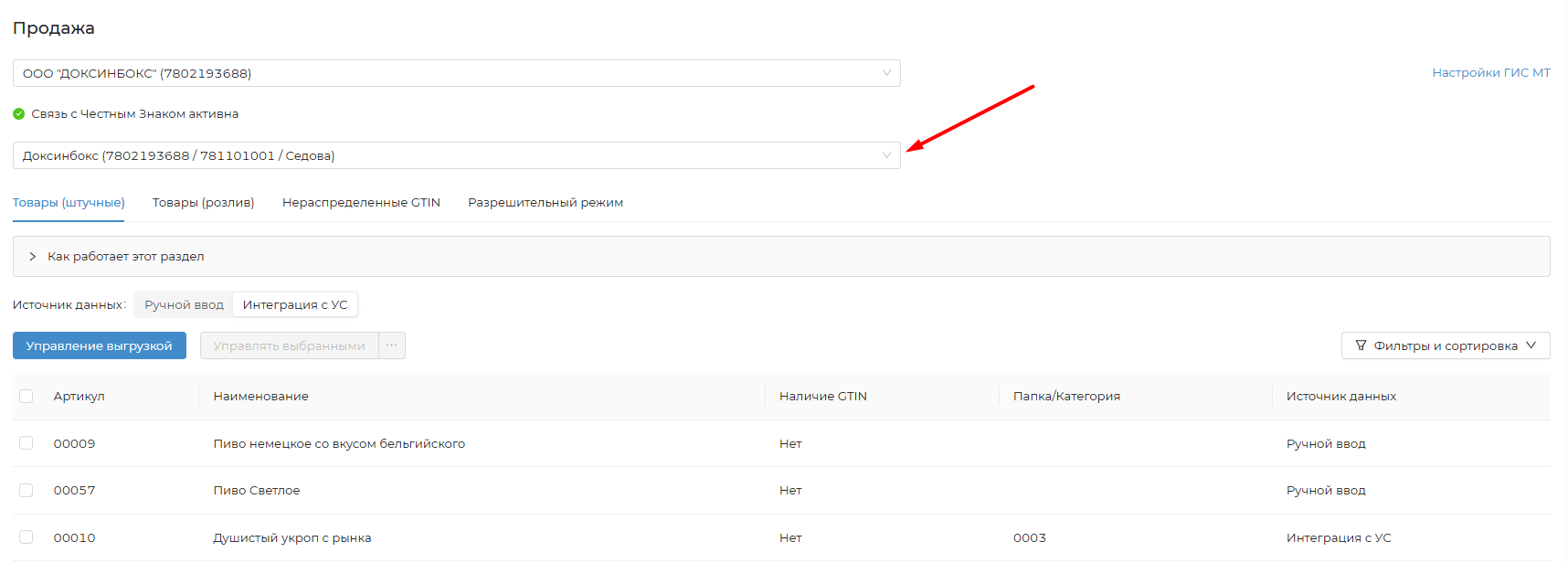Select the Товары (штучные) tab
Viewport: 1568px width, 563px height.
69,203
